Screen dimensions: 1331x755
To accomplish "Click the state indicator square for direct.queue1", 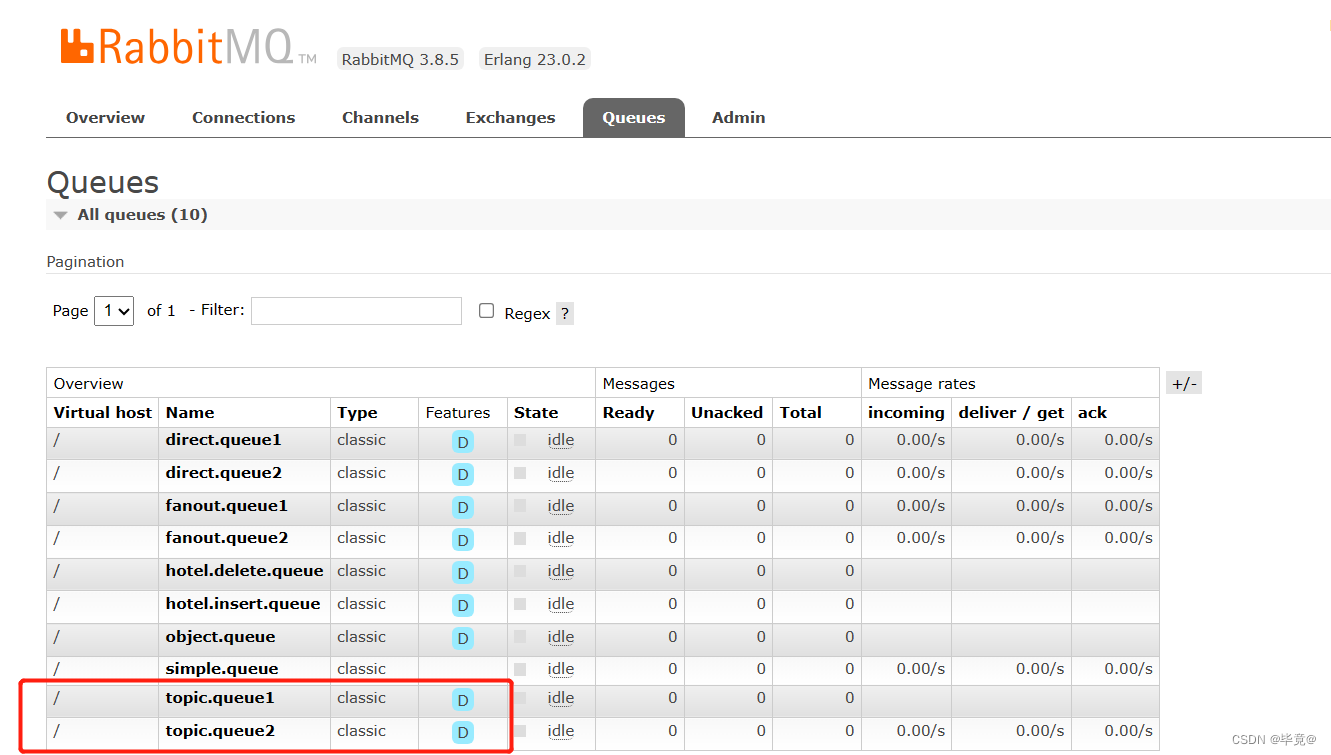I will point(520,440).
